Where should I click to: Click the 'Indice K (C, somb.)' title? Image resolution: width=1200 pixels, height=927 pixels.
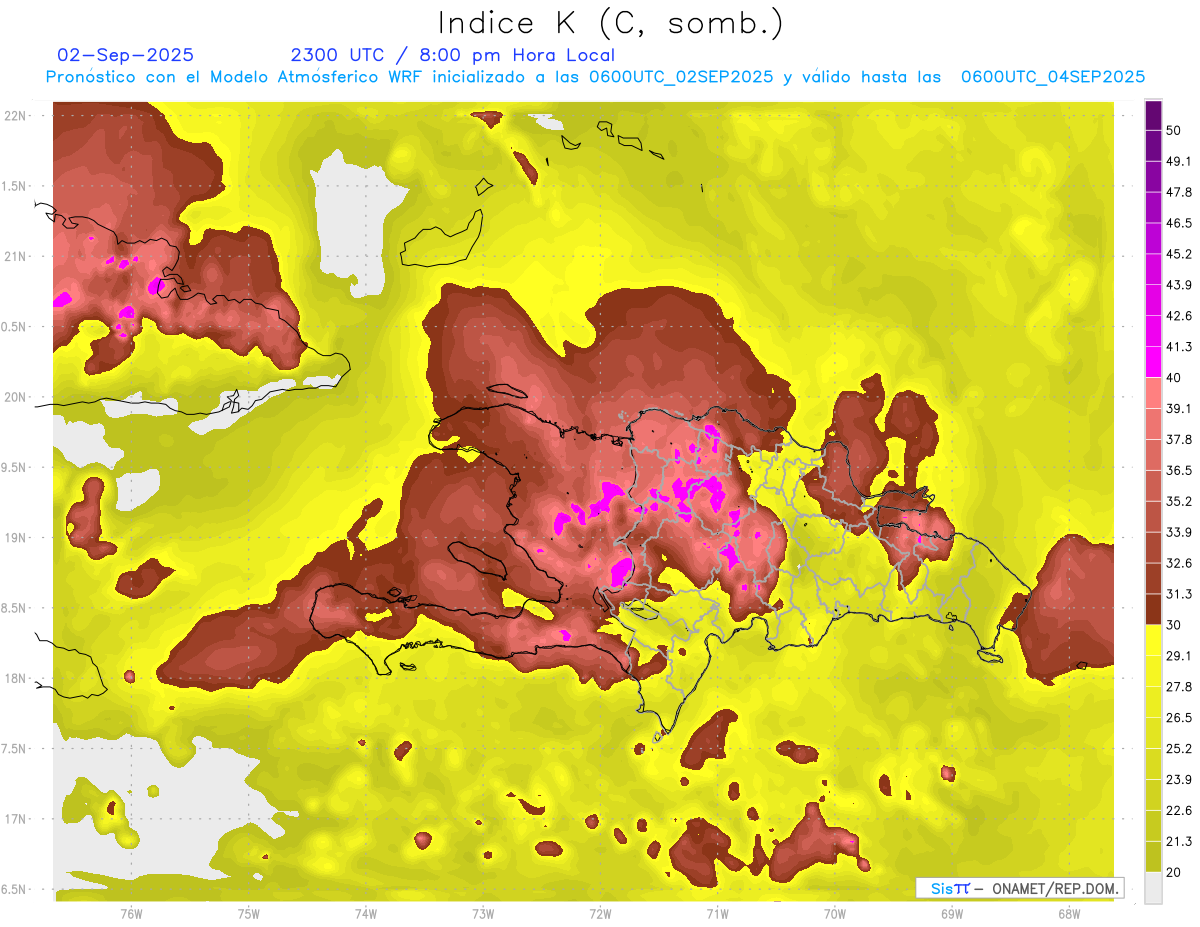click(x=611, y=24)
